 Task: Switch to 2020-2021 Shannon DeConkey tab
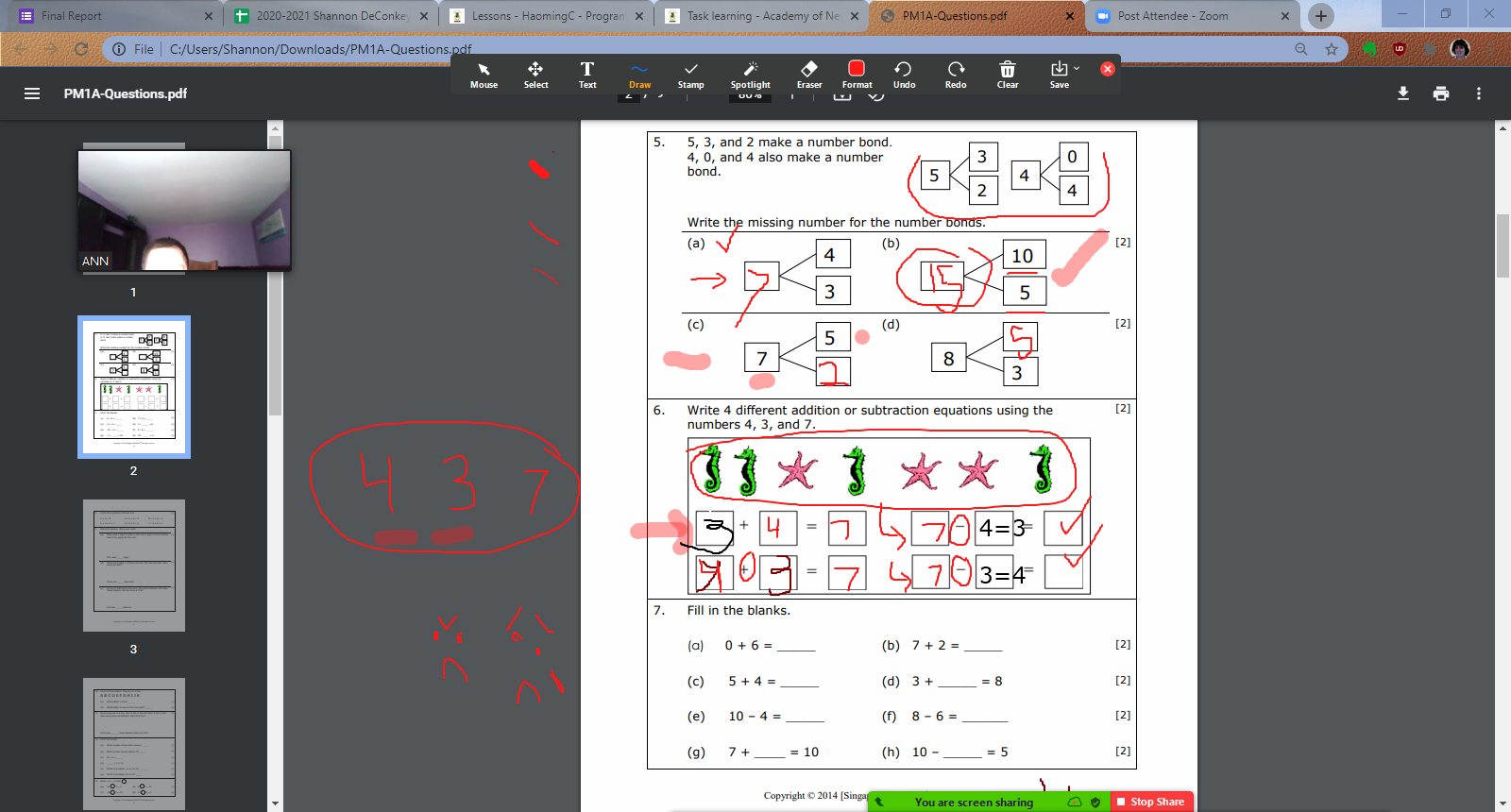(331, 16)
